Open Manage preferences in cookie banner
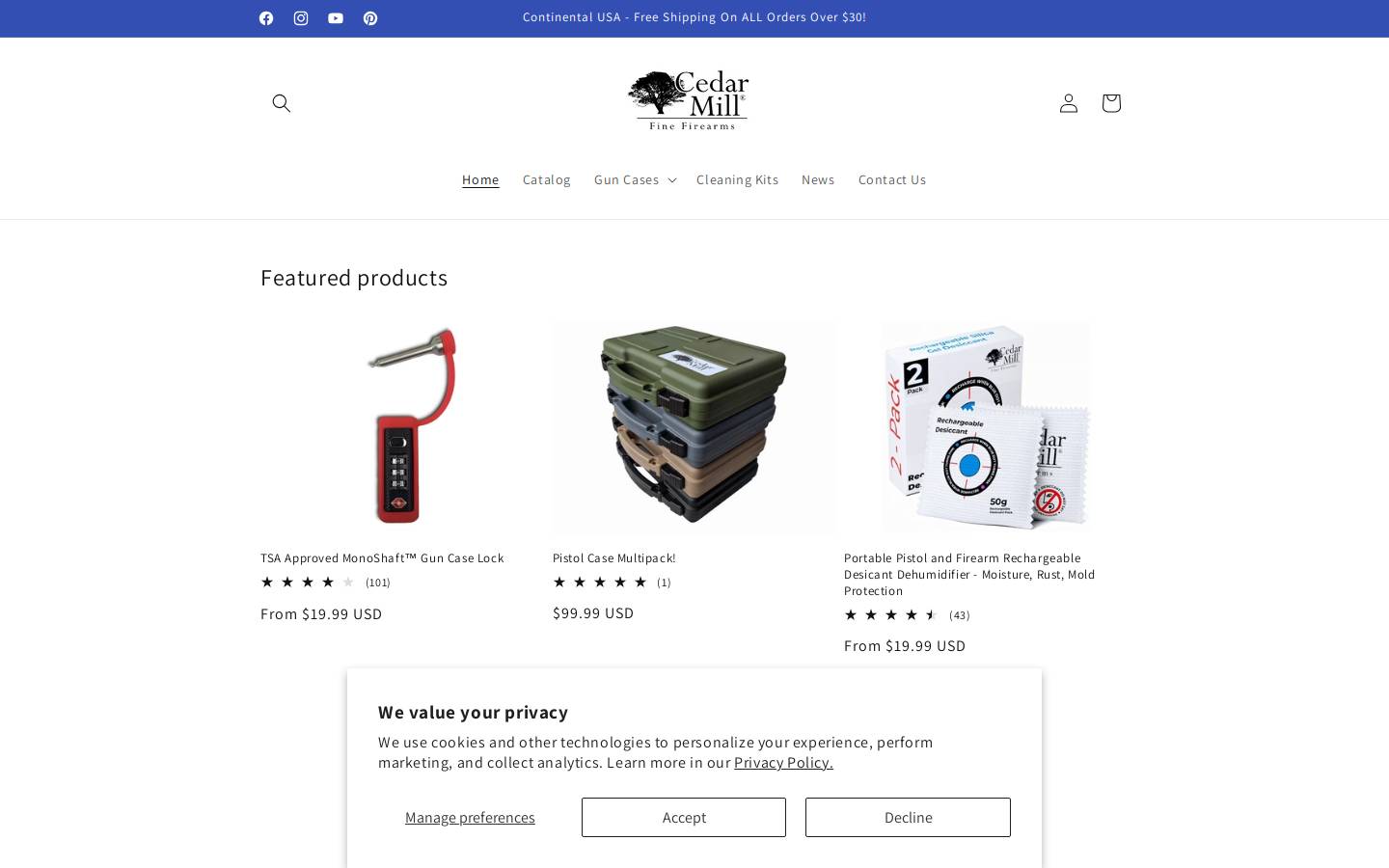Image resolution: width=1389 pixels, height=868 pixels. pos(470,818)
